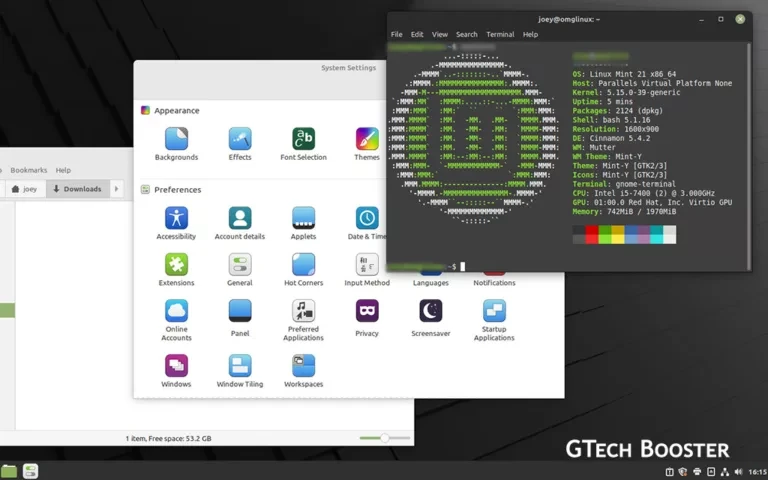
Task: Click the joey home path button
Action: [25, 189]
